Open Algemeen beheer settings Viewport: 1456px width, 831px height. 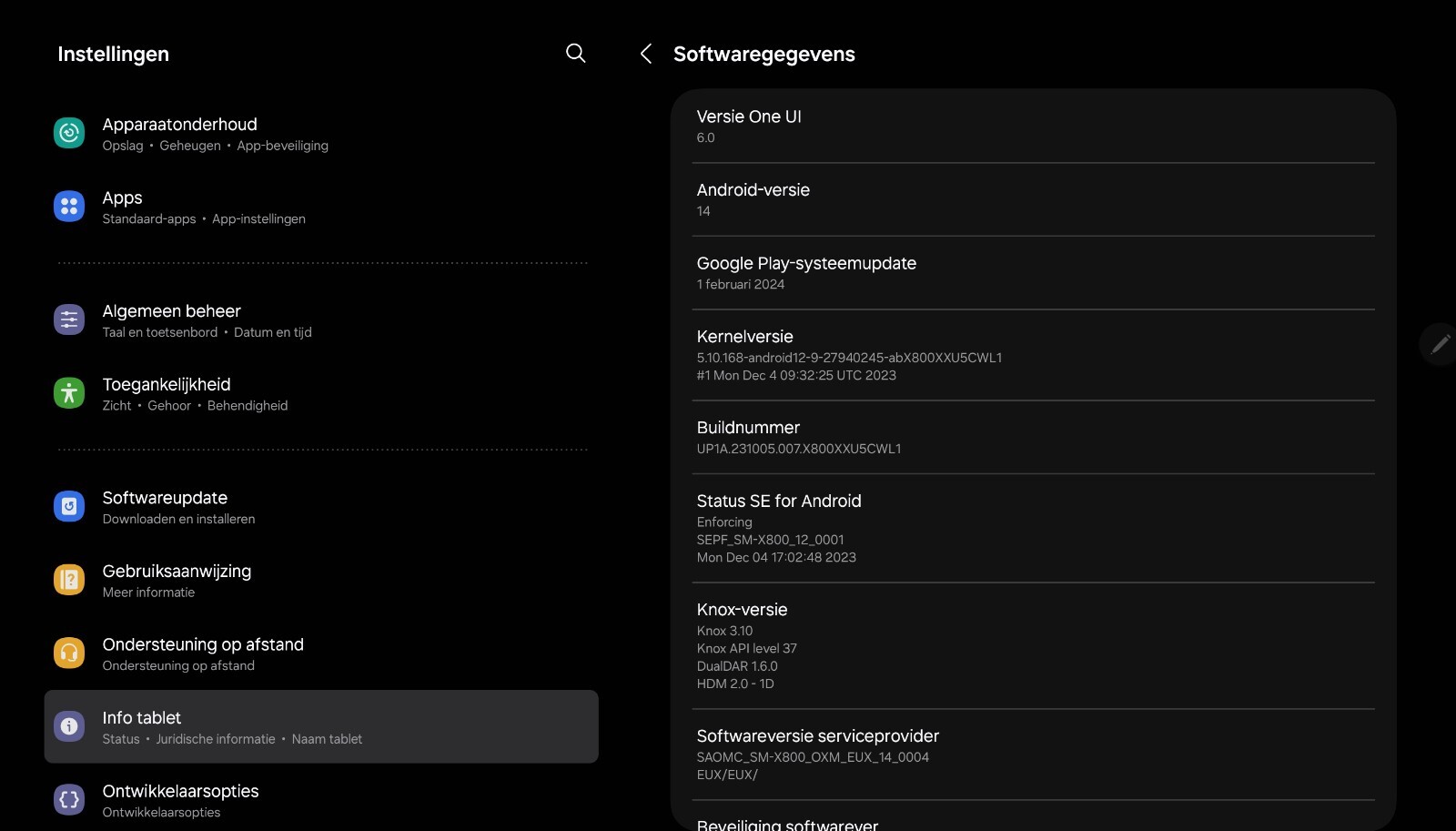coord(321,319)
